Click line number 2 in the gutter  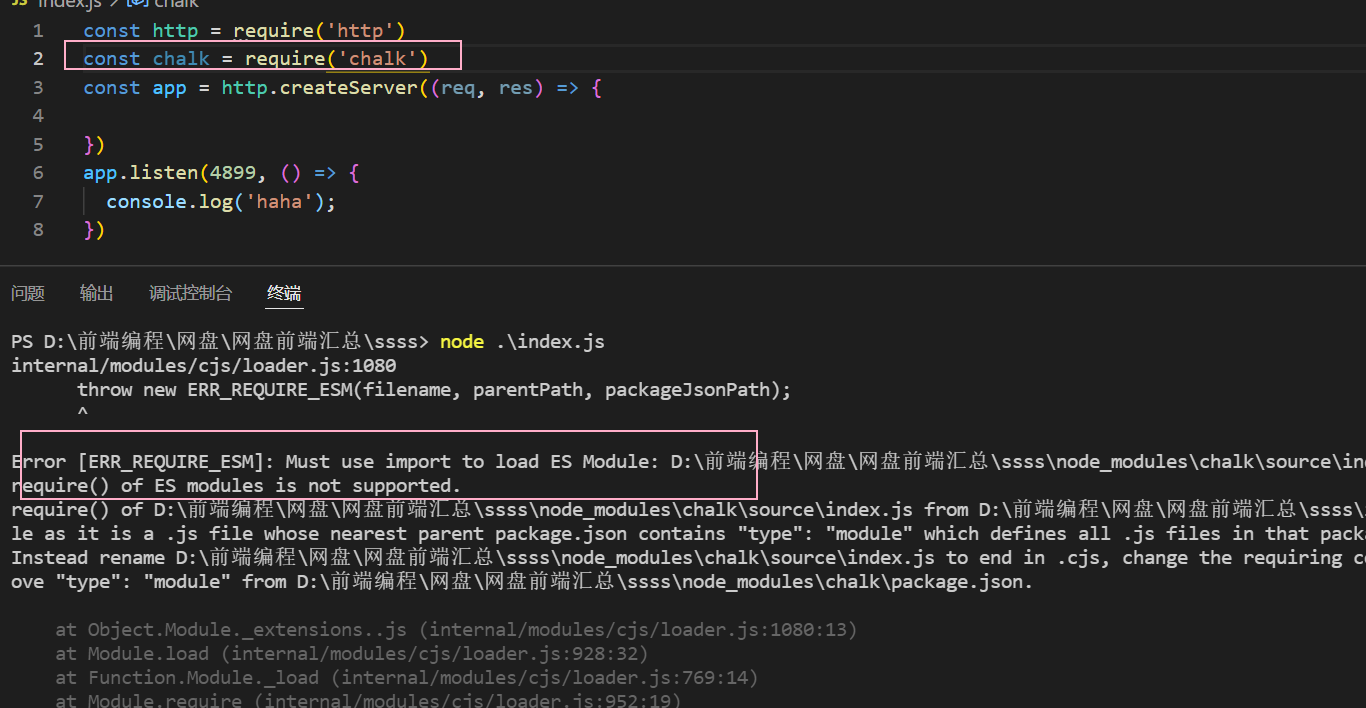pyautogui.click(x=38, y=58)
